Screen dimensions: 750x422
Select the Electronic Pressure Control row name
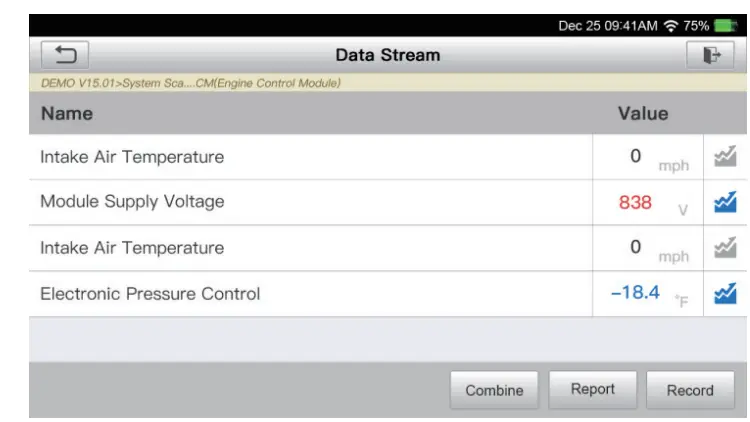point(150,294)
